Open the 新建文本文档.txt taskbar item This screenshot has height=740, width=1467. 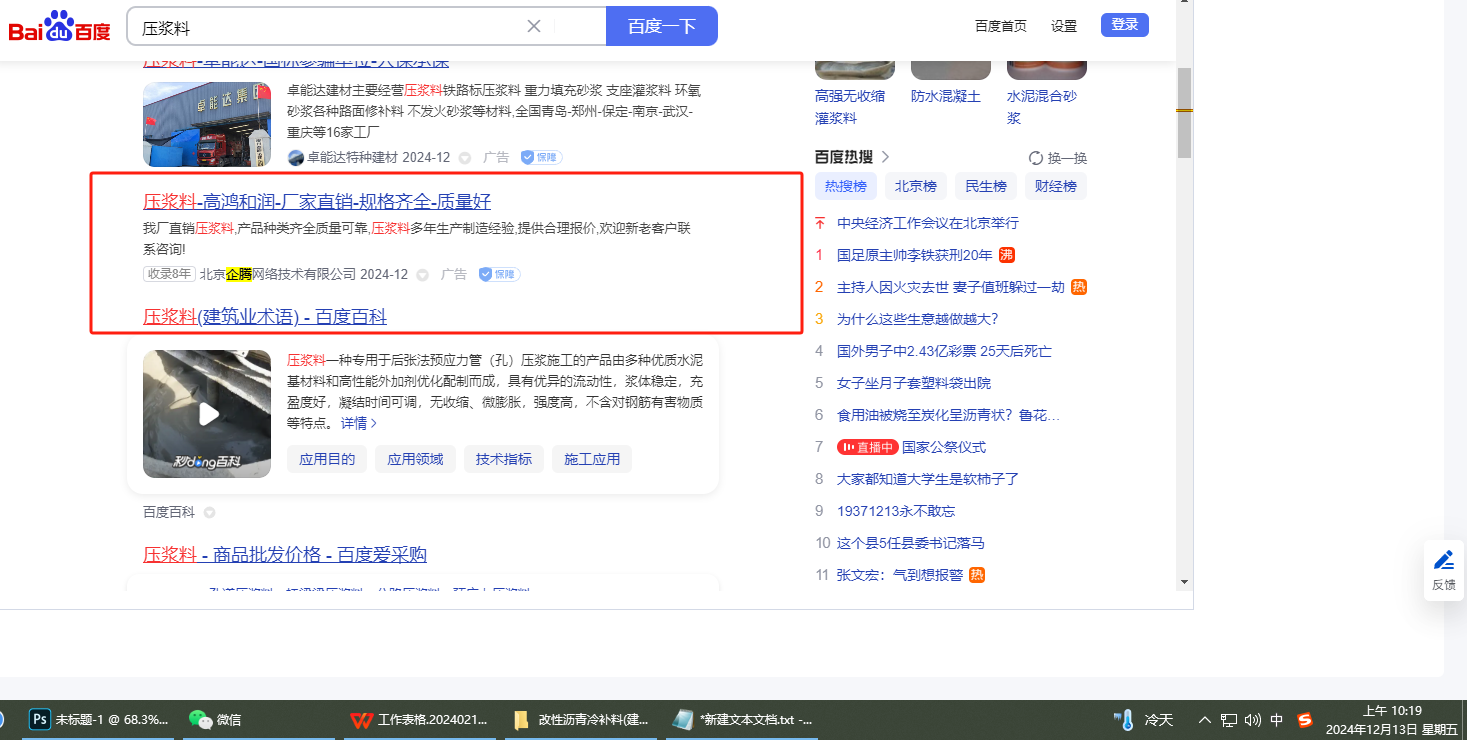point(742,719)
